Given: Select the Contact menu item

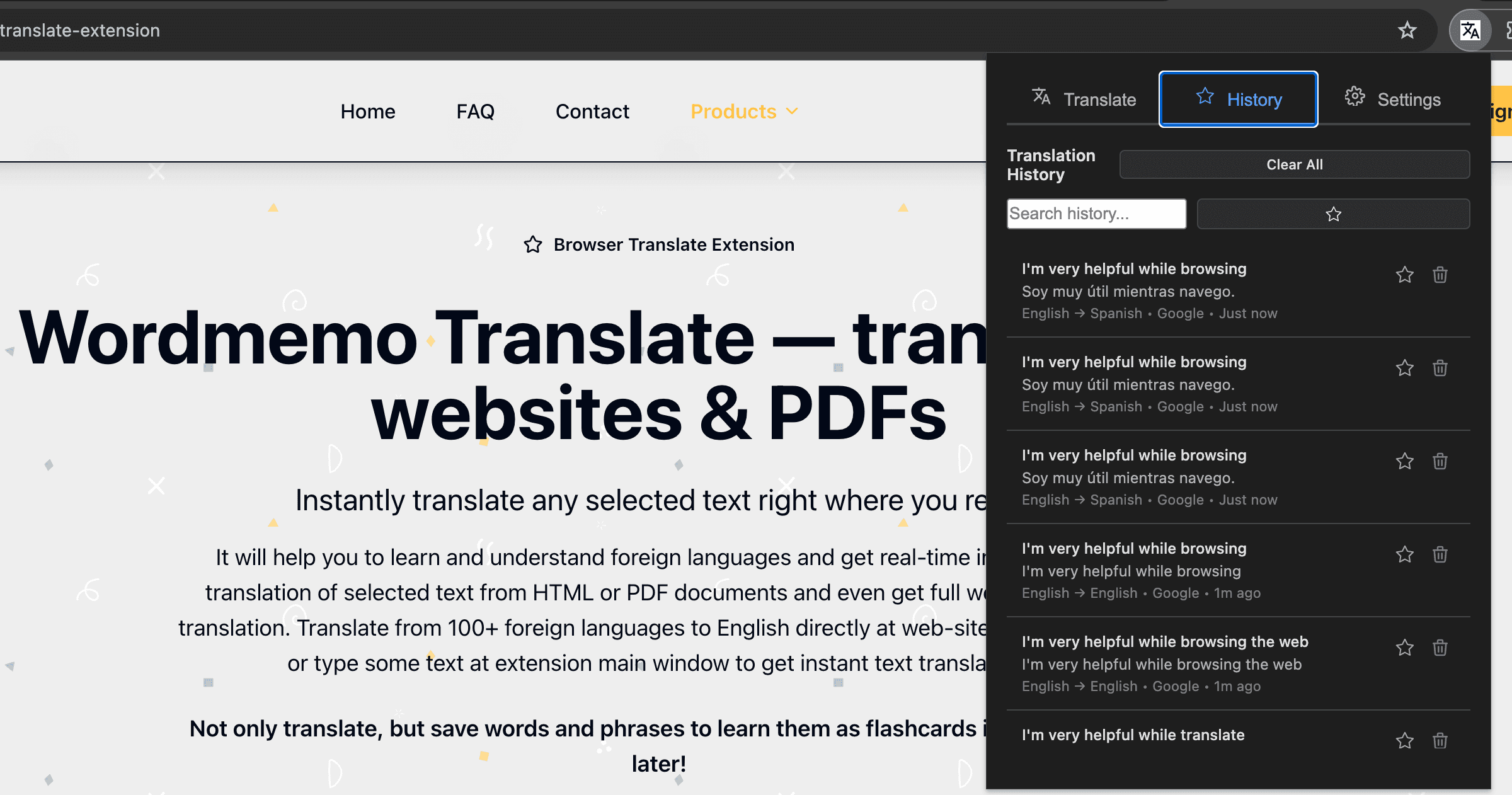Looking at the screenshot, I should pyautogui.click(x=592, y=111).
